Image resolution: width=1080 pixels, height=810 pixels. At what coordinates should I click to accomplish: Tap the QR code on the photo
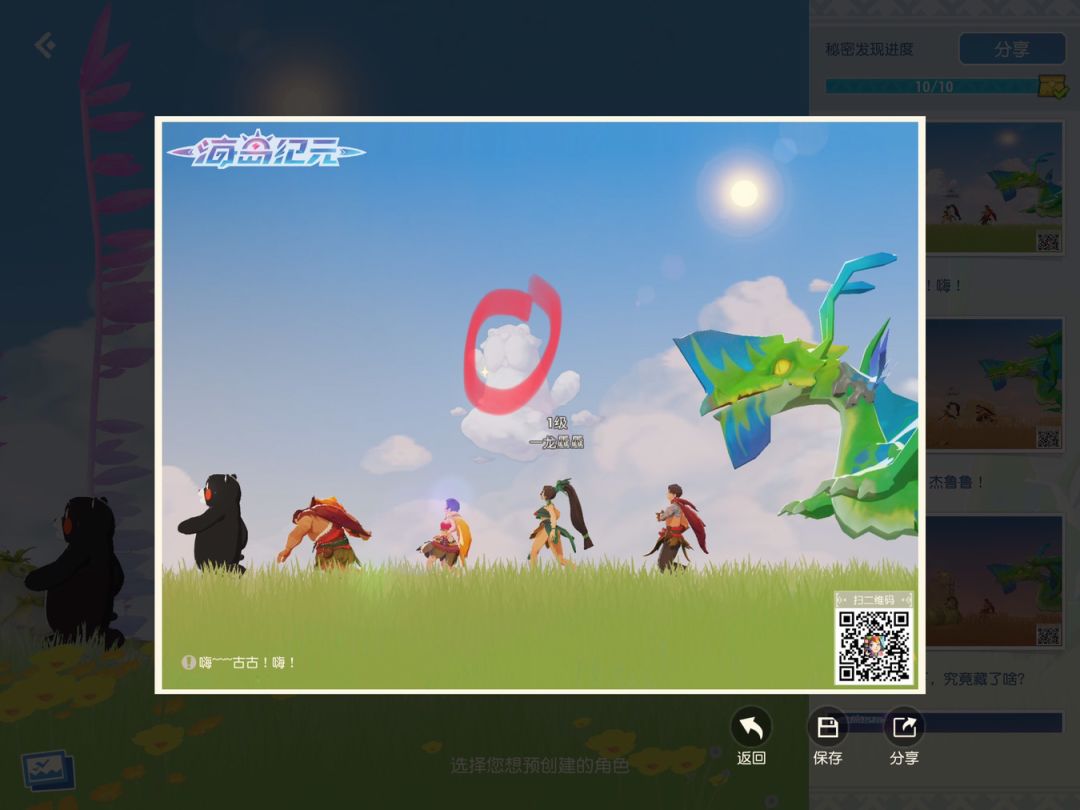(x=874, y=645)
